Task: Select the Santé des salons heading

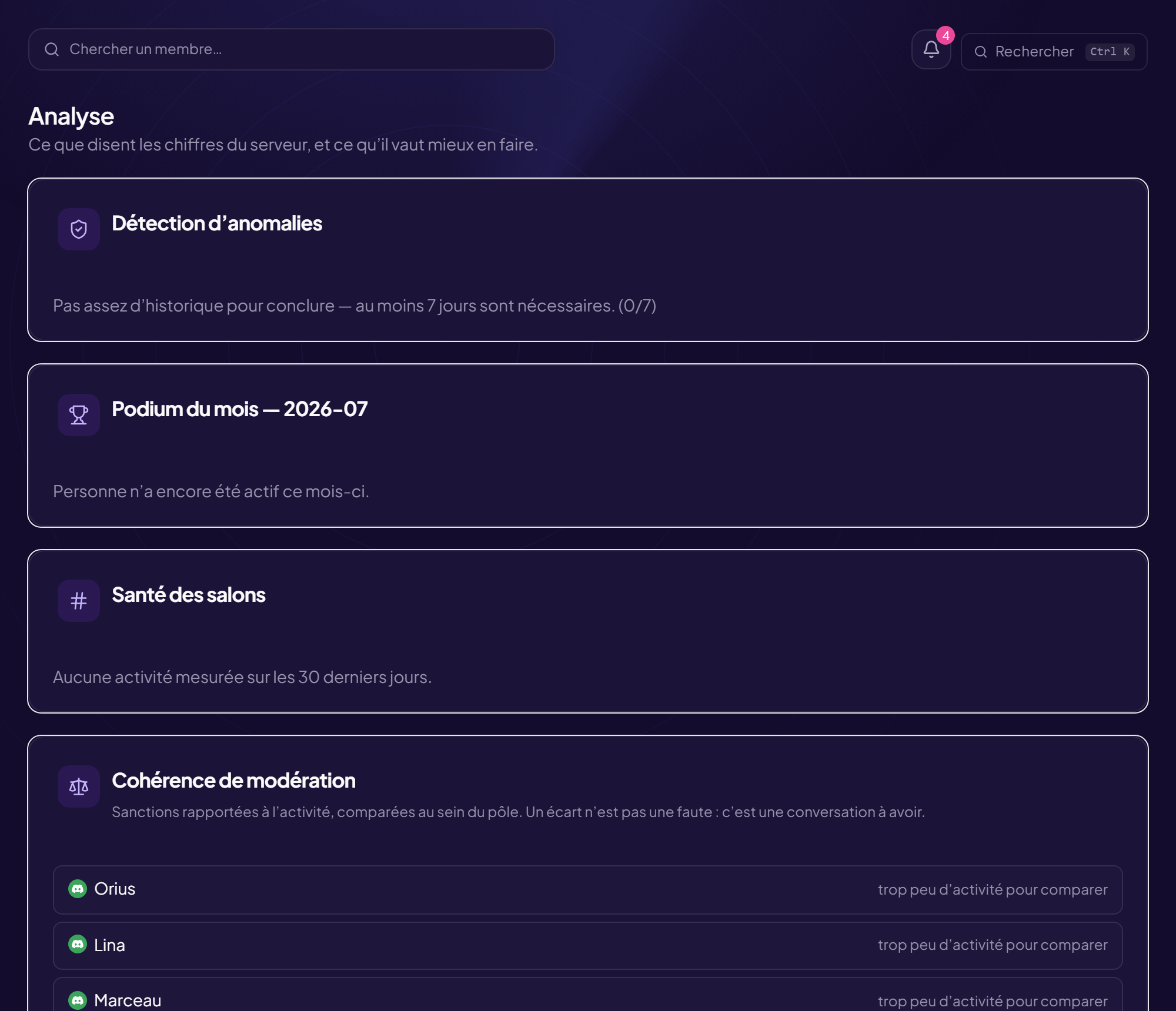Action: pos(189,595)
